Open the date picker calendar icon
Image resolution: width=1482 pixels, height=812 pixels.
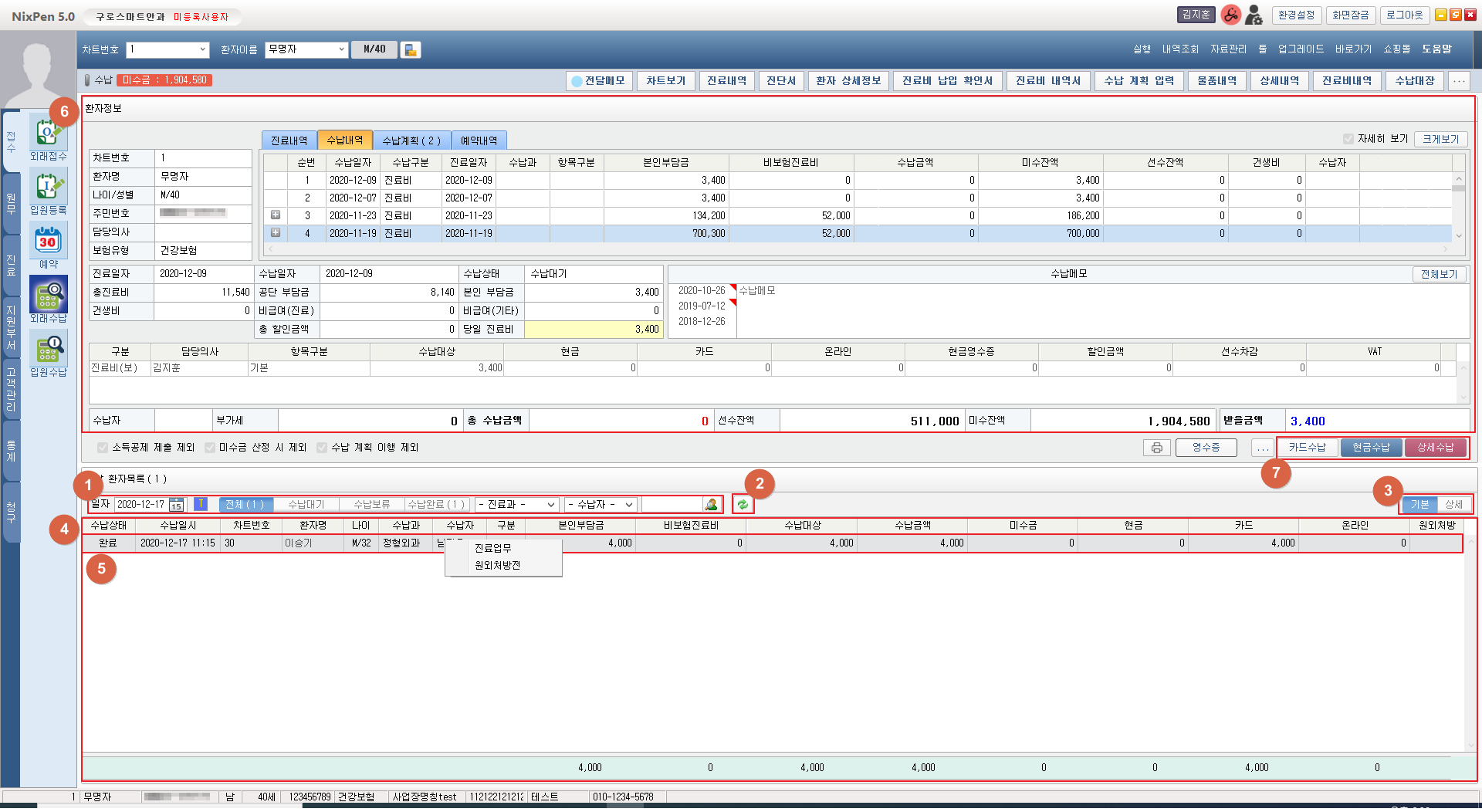click(176, 505)
